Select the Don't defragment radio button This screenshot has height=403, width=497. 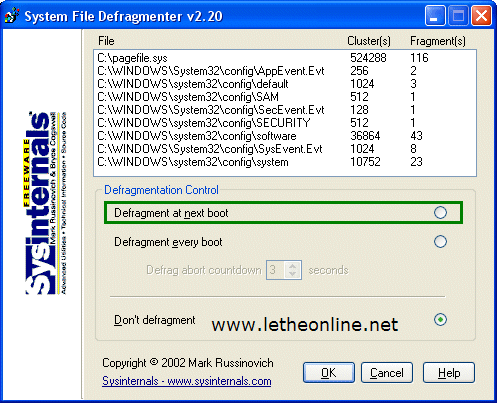(x=440, y=320)
